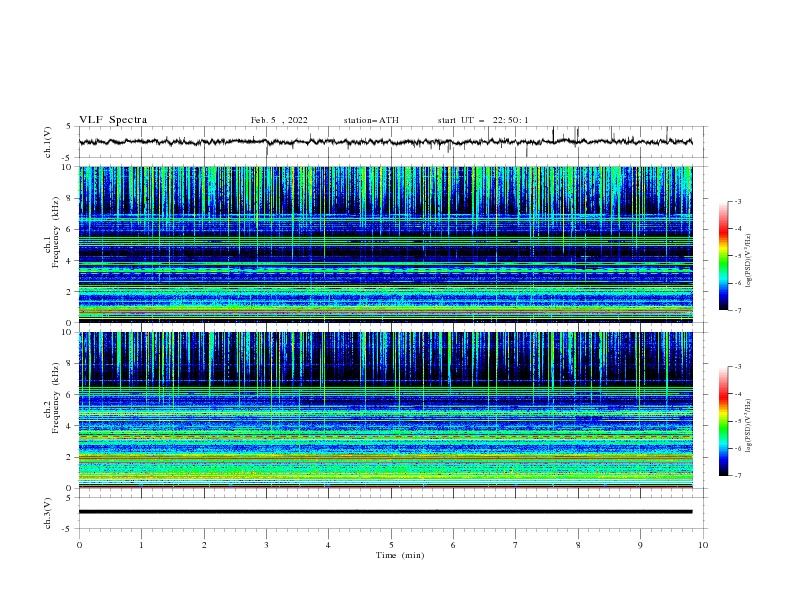Screen dimensions: 792x612
Task: Click the "-3" label on ch.1 color bar
Action: 737,201
